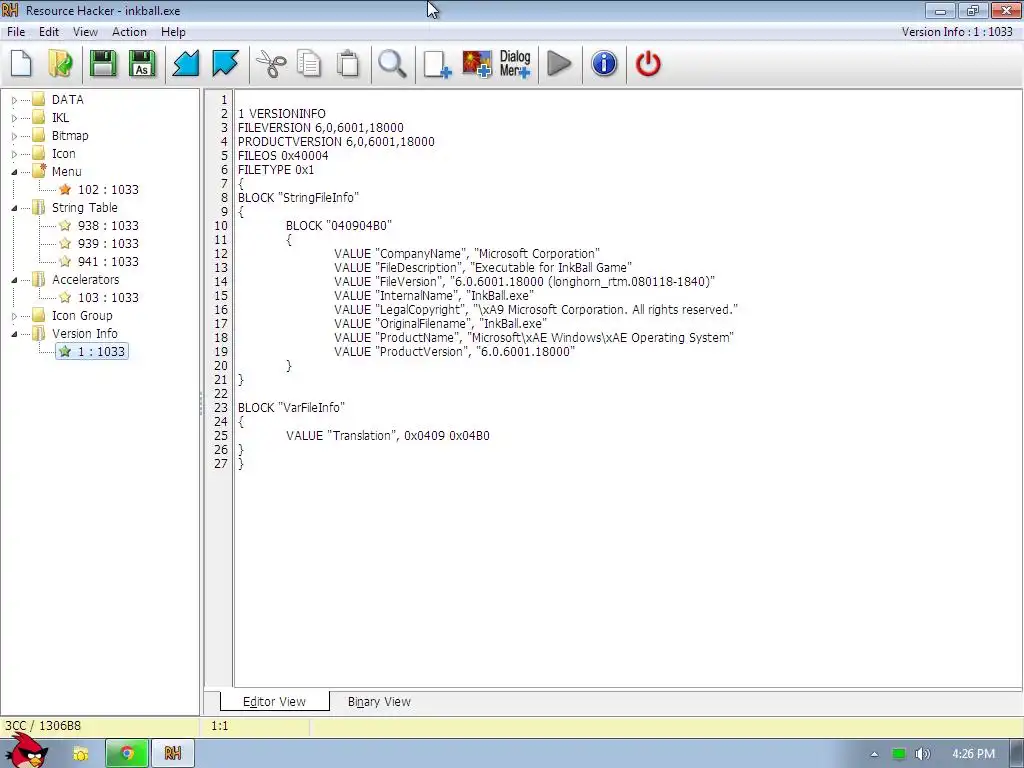Click the Save floppy disk icon
The height and width of the screenshot is (768, 1024).
point(103,64)
